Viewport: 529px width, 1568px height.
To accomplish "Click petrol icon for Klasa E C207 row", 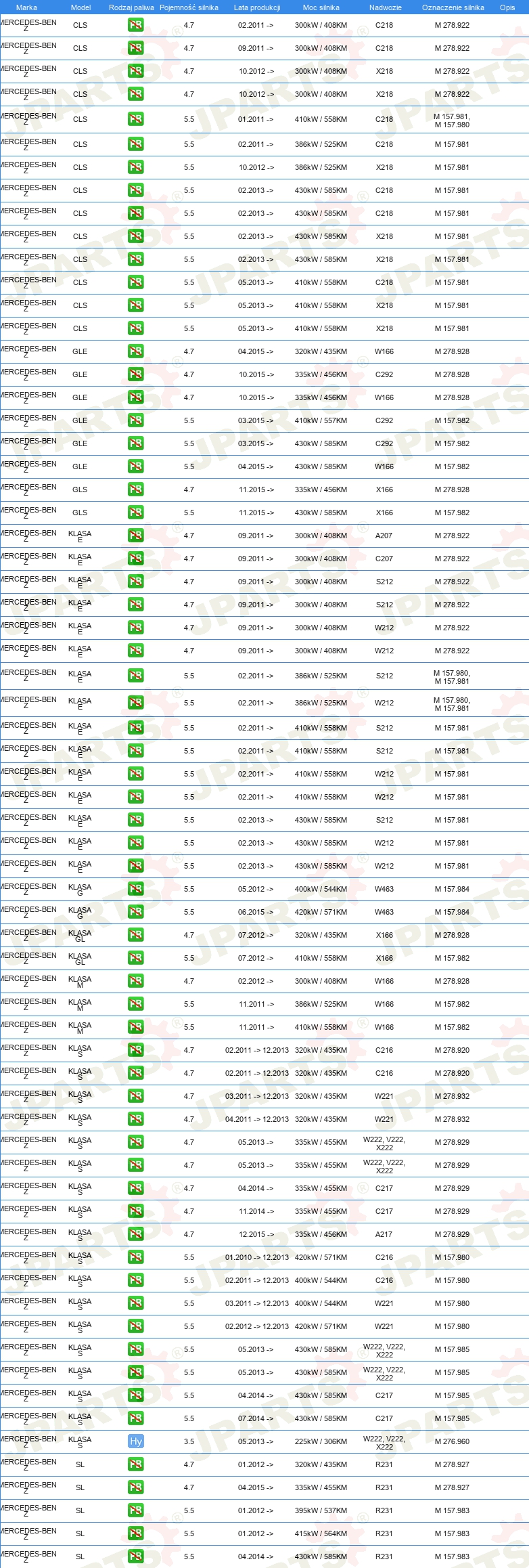I will tap(135, 559).
